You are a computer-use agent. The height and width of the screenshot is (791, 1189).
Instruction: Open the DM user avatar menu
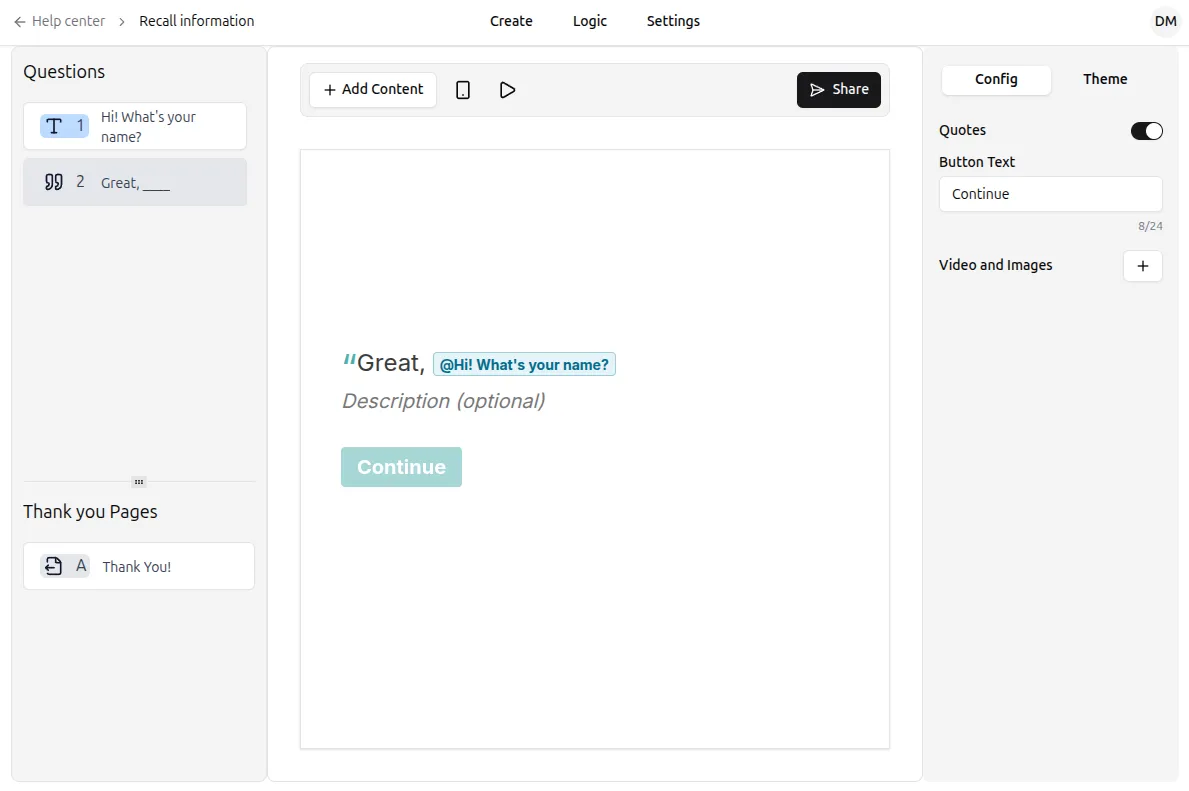[x=1165, y=21]
